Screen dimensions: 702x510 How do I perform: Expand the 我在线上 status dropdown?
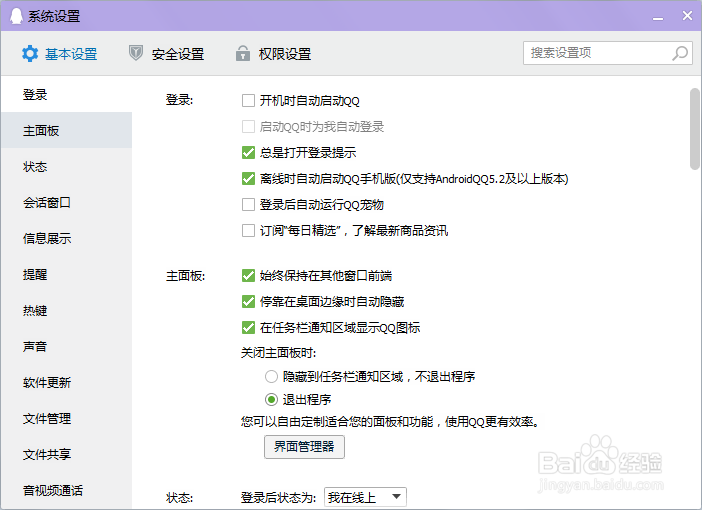(x=365, y=497)
